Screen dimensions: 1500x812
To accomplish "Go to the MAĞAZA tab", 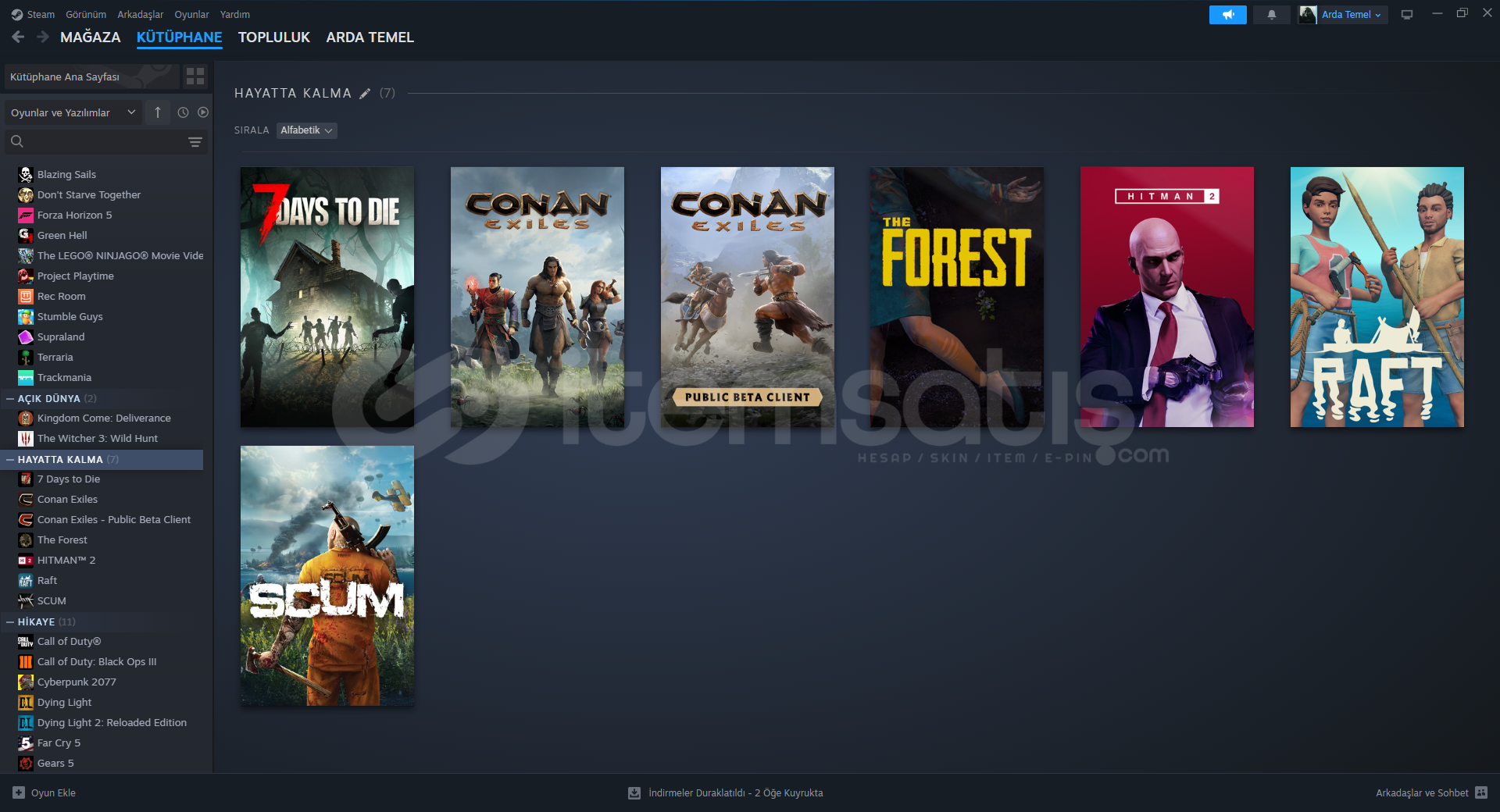I will coord(91,37).
